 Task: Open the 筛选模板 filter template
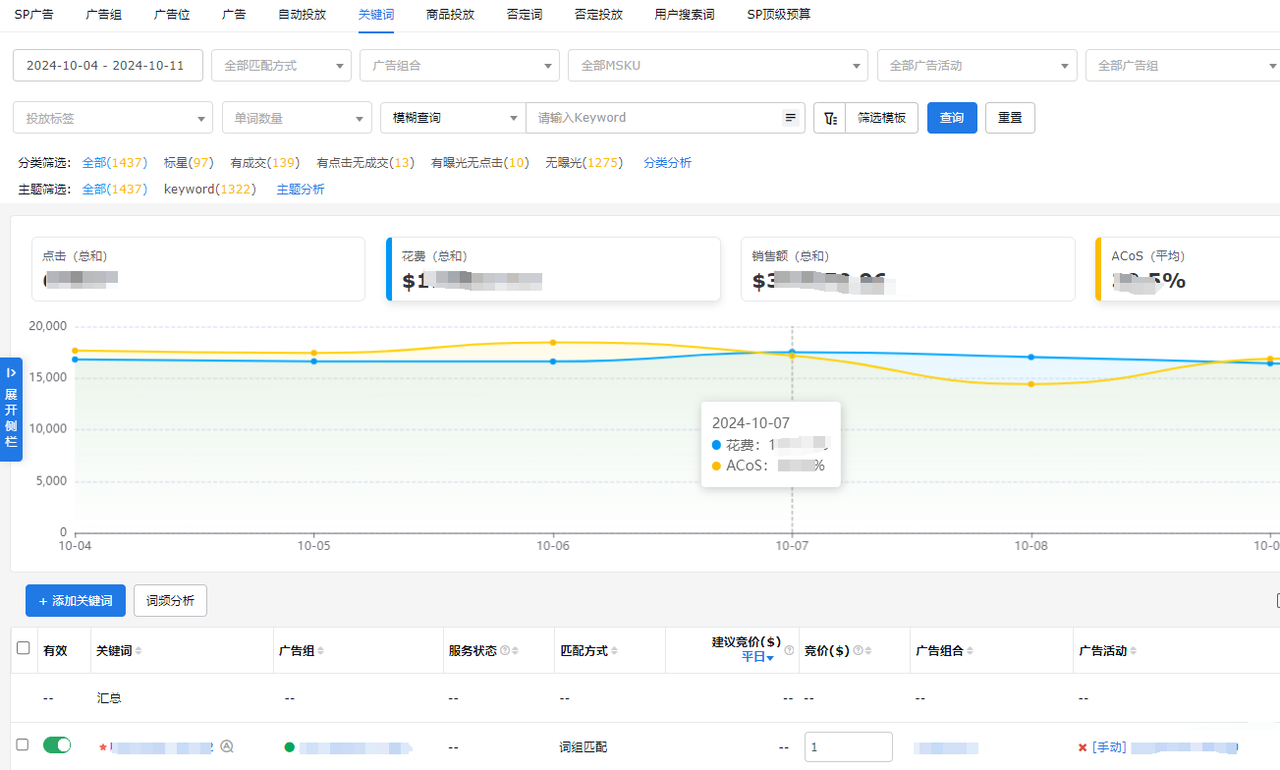(x=882, y=118)
